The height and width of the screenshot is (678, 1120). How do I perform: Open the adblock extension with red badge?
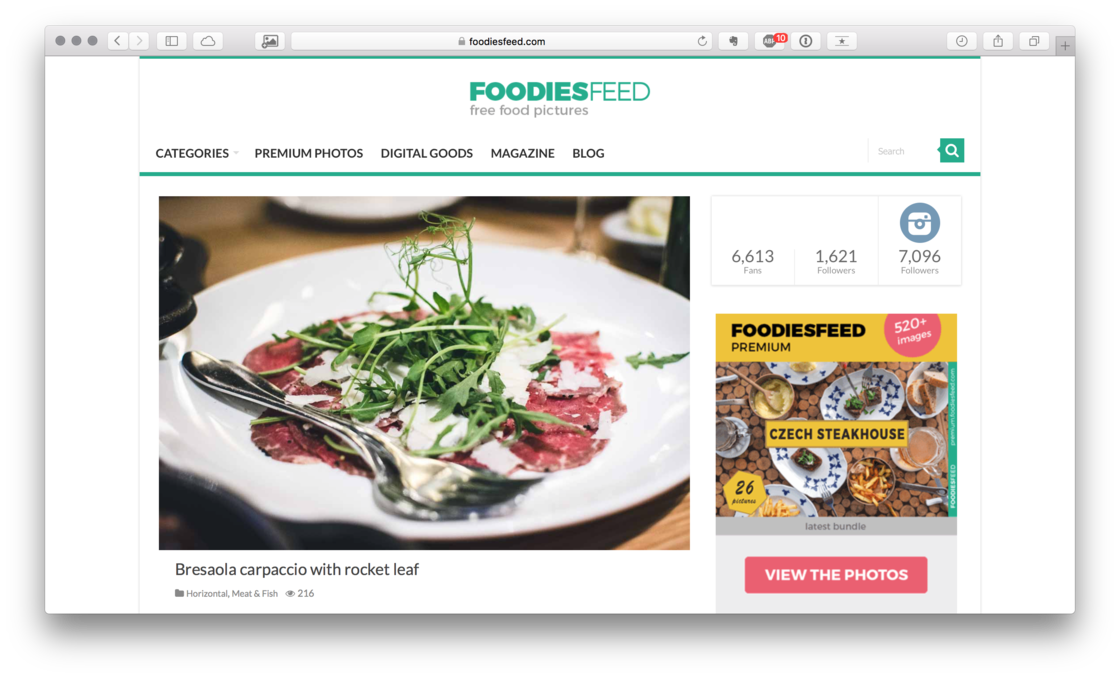[771, 41]
